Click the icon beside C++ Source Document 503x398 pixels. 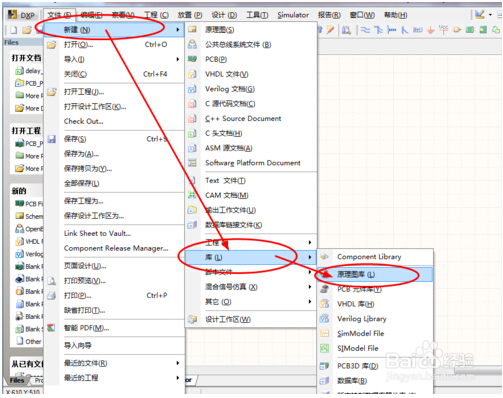click(192, 118)
